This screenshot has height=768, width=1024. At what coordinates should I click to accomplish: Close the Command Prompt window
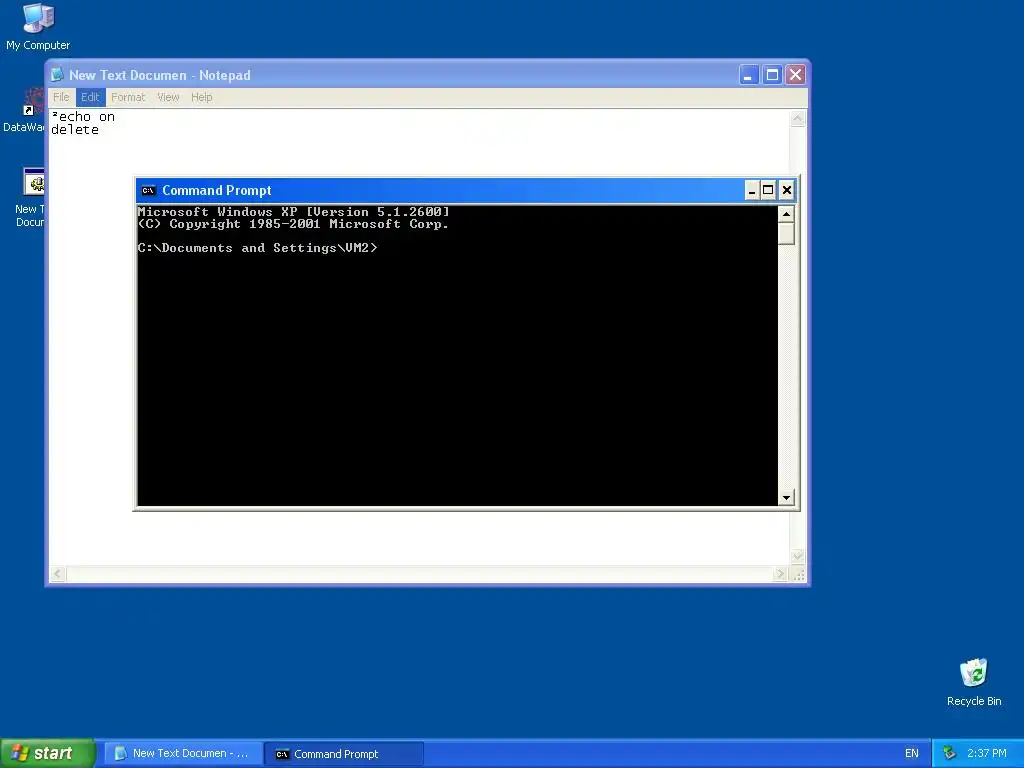click(x=787, y=190)
